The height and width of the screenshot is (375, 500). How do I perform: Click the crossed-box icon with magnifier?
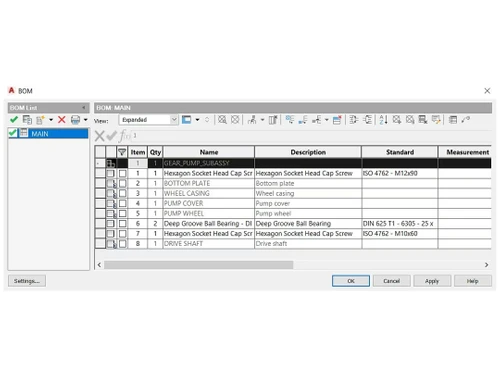[x=222, y=120]
